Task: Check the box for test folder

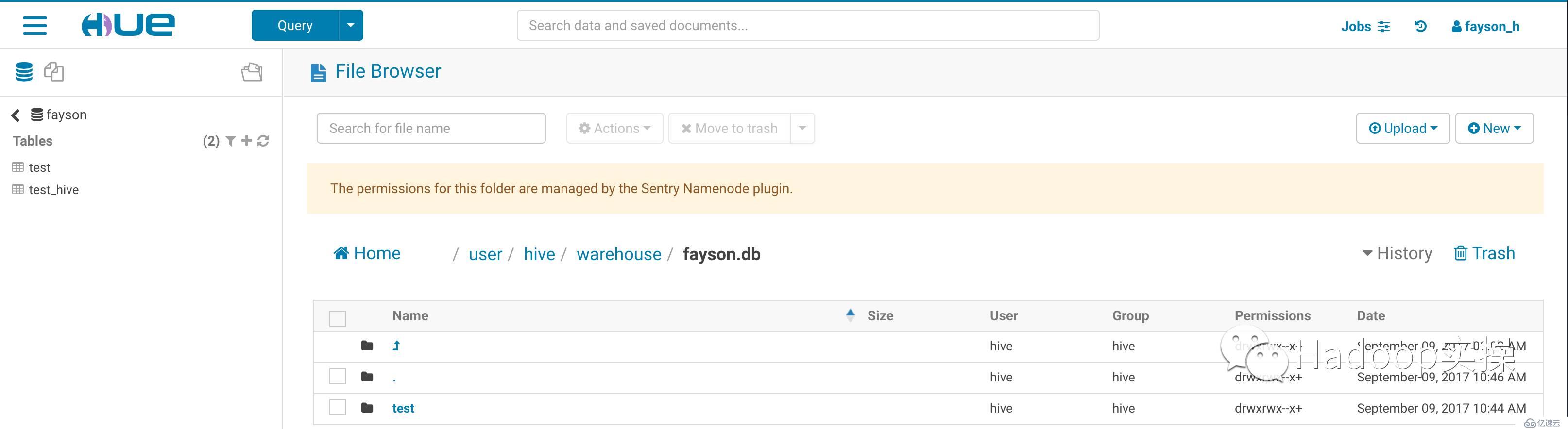Action: 337,408
